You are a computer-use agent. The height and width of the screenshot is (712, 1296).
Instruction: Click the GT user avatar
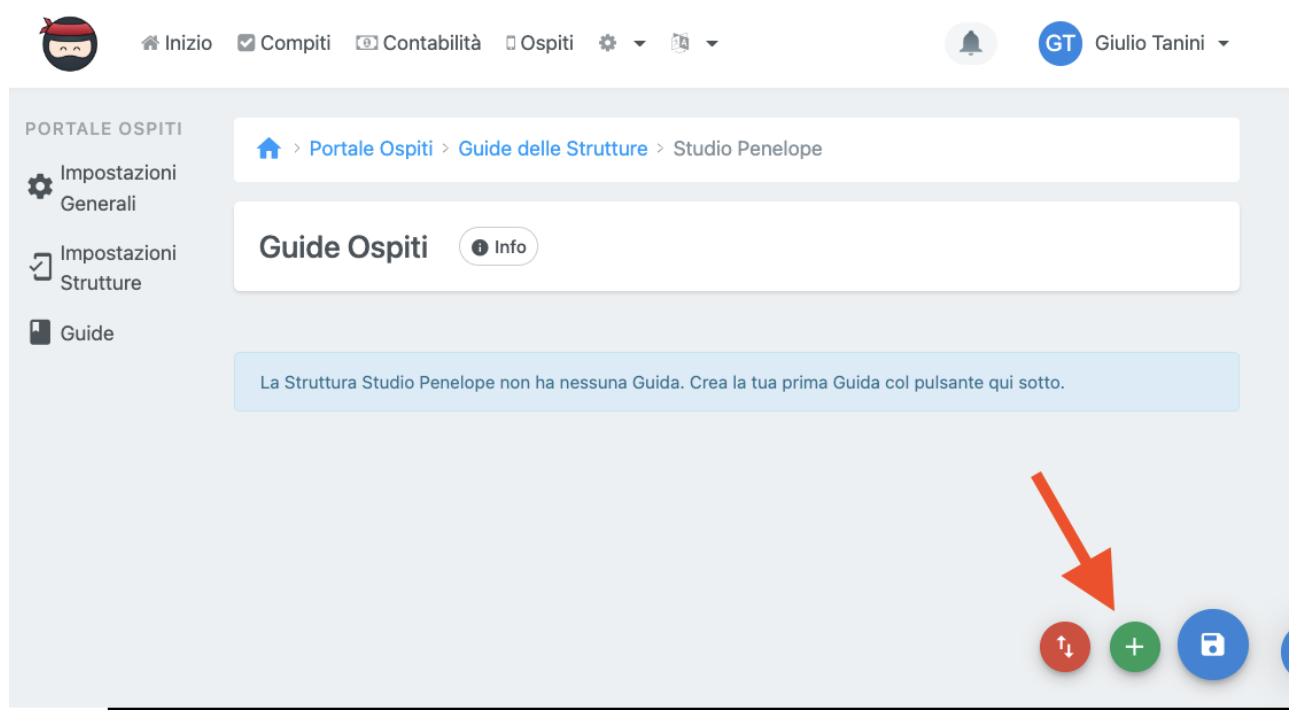[x=1060, y=44]
